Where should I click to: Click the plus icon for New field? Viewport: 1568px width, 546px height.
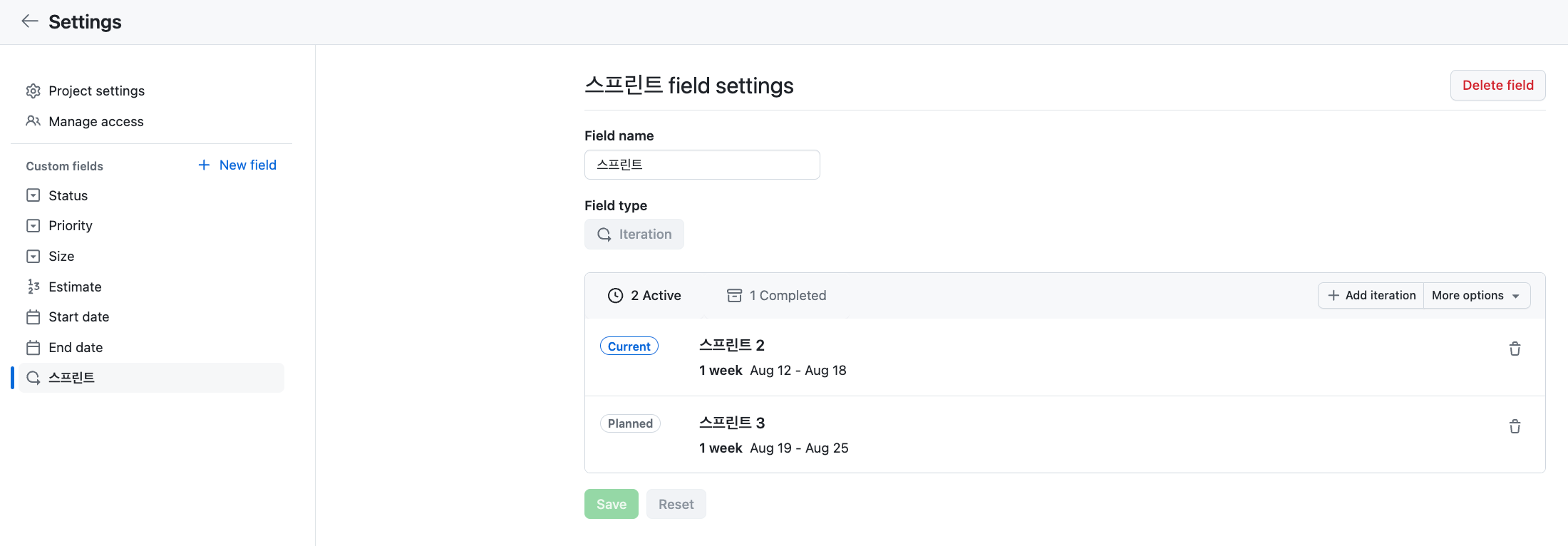point(204,165)
